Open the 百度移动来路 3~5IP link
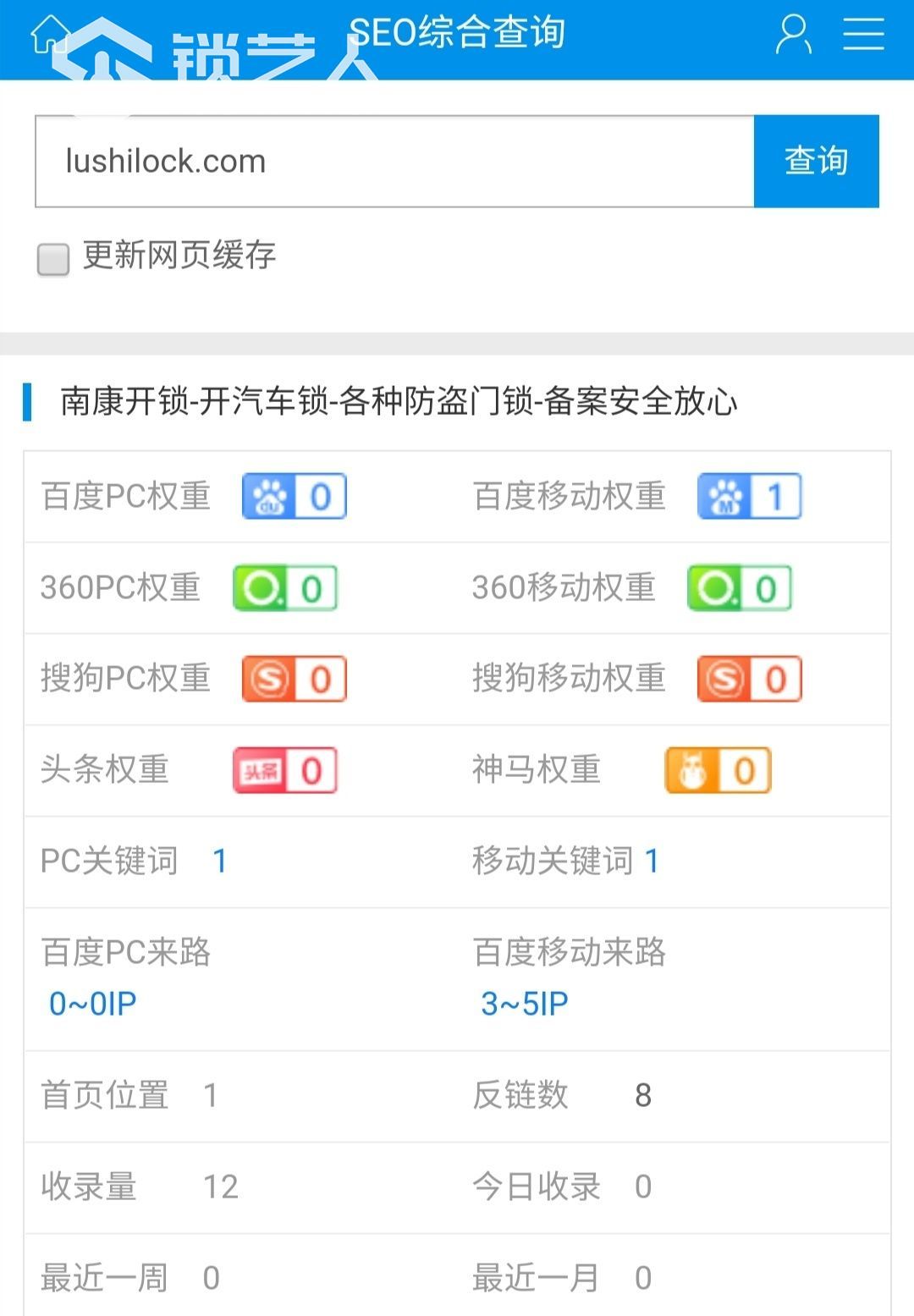This screenshot has height=1316, width=914. (525, 1005)
